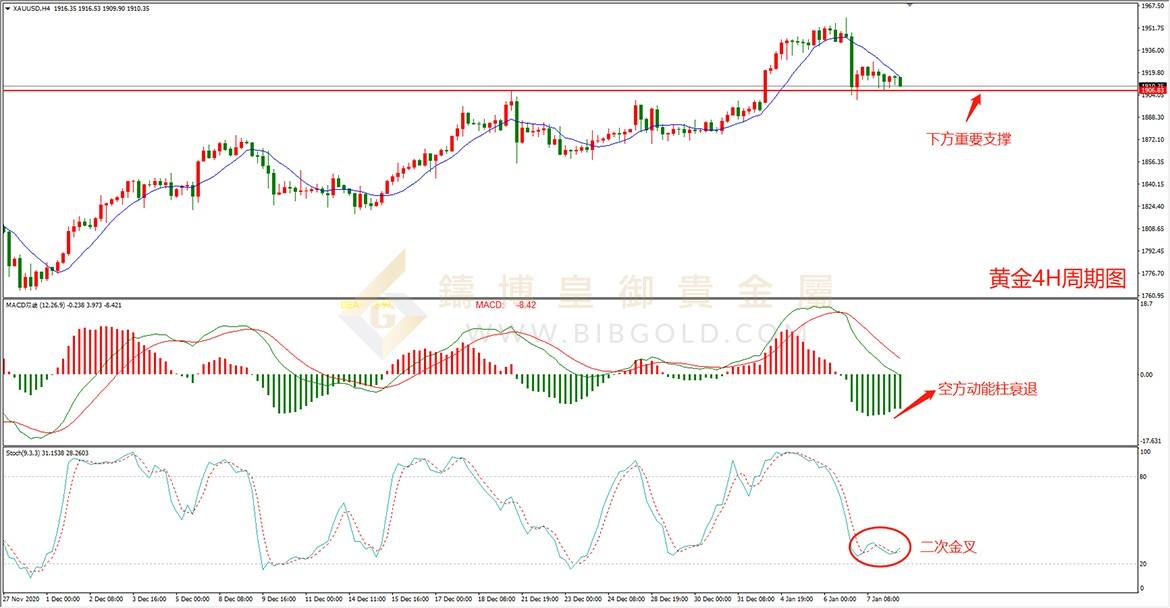Click the chart shift triangle marker at top
The image size is (1170, 608).
click(910, 4)
